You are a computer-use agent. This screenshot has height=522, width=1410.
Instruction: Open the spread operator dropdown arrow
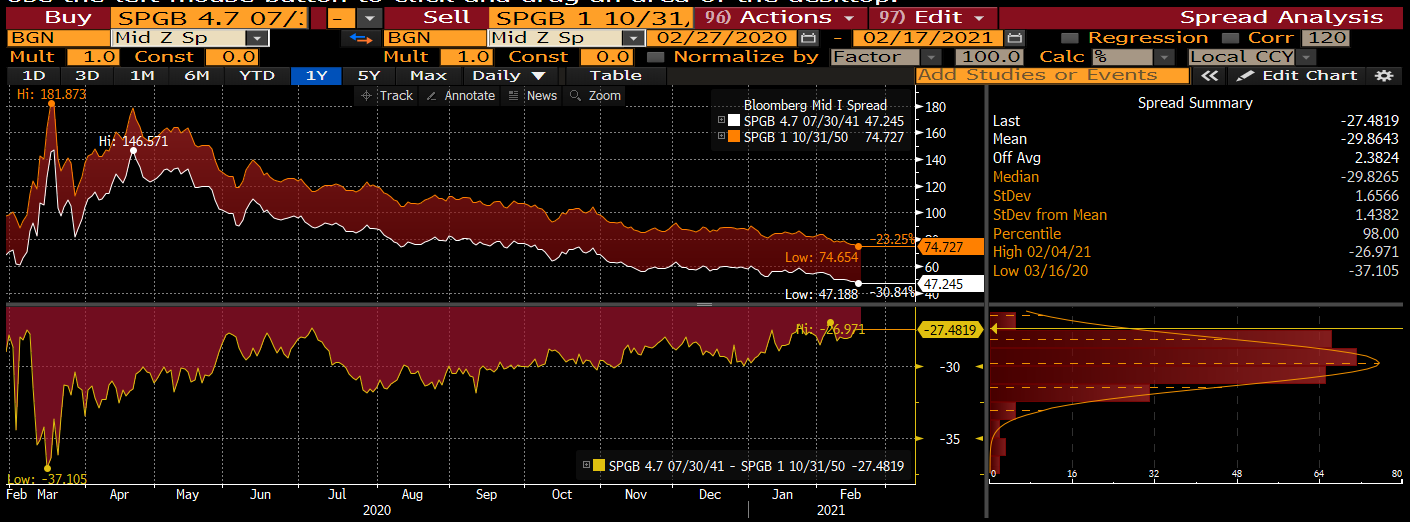point(369,18)
